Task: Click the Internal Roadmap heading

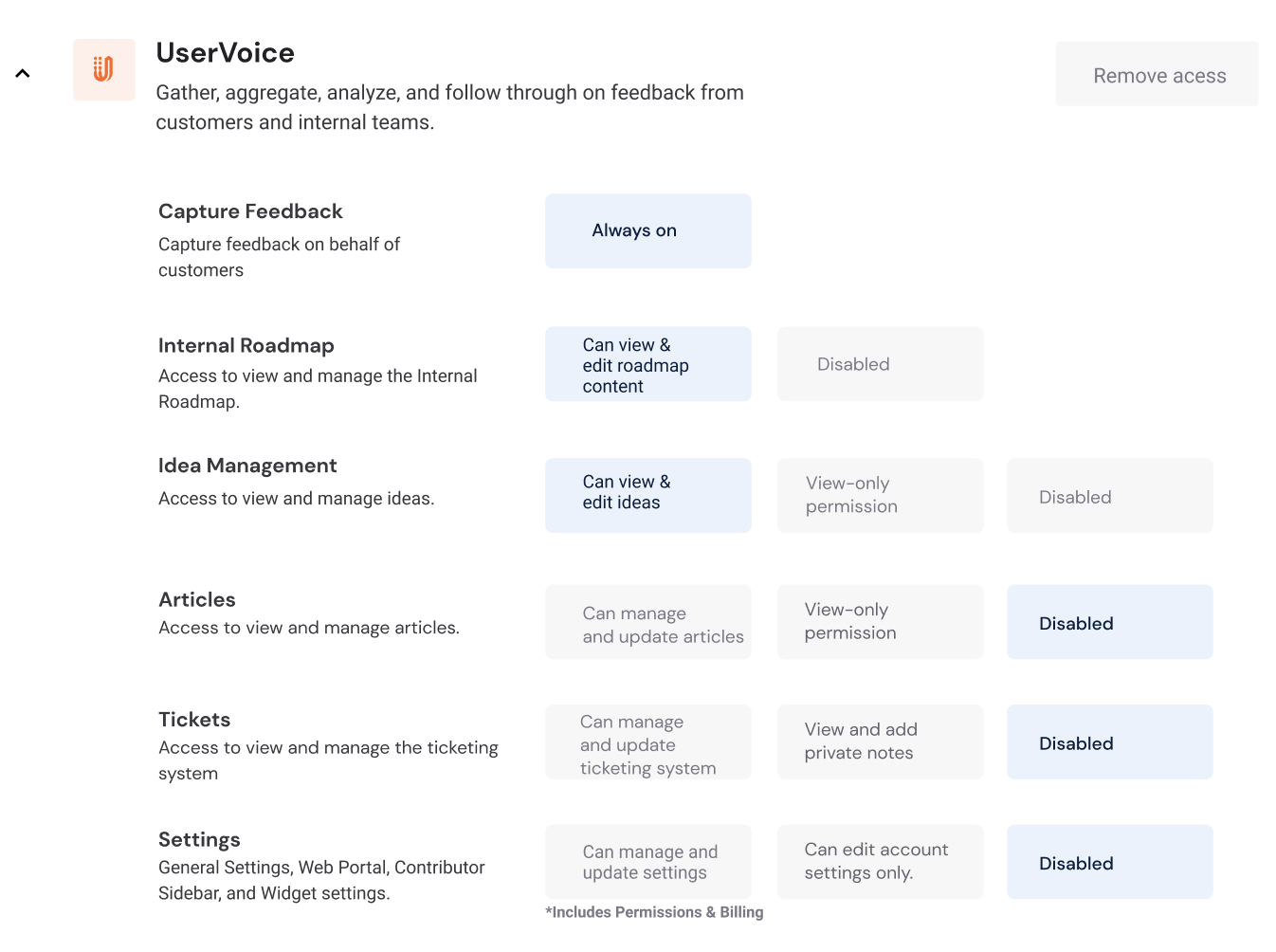Action: (246, 346)
